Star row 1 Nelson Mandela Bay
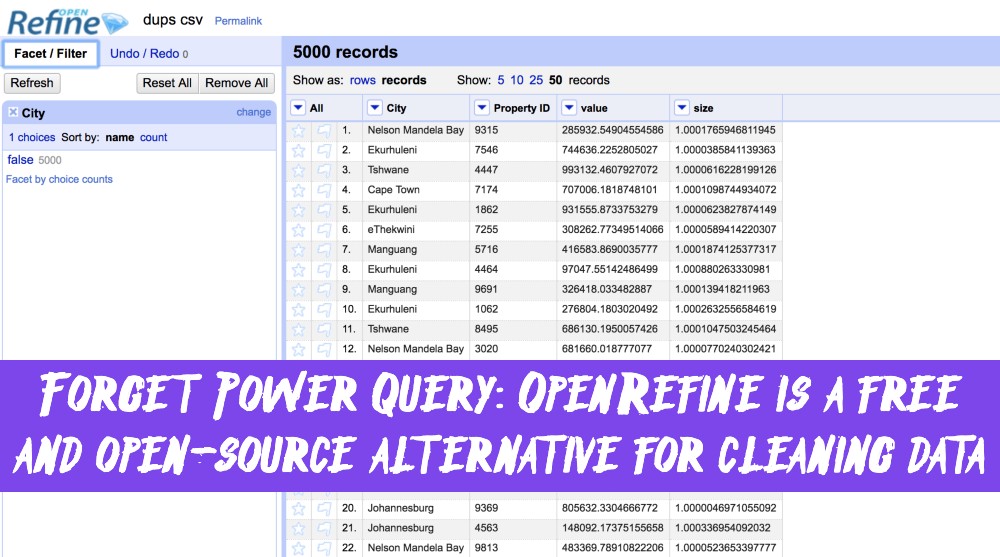Screen dimensions: 1000x557 (x=298, y=131)
